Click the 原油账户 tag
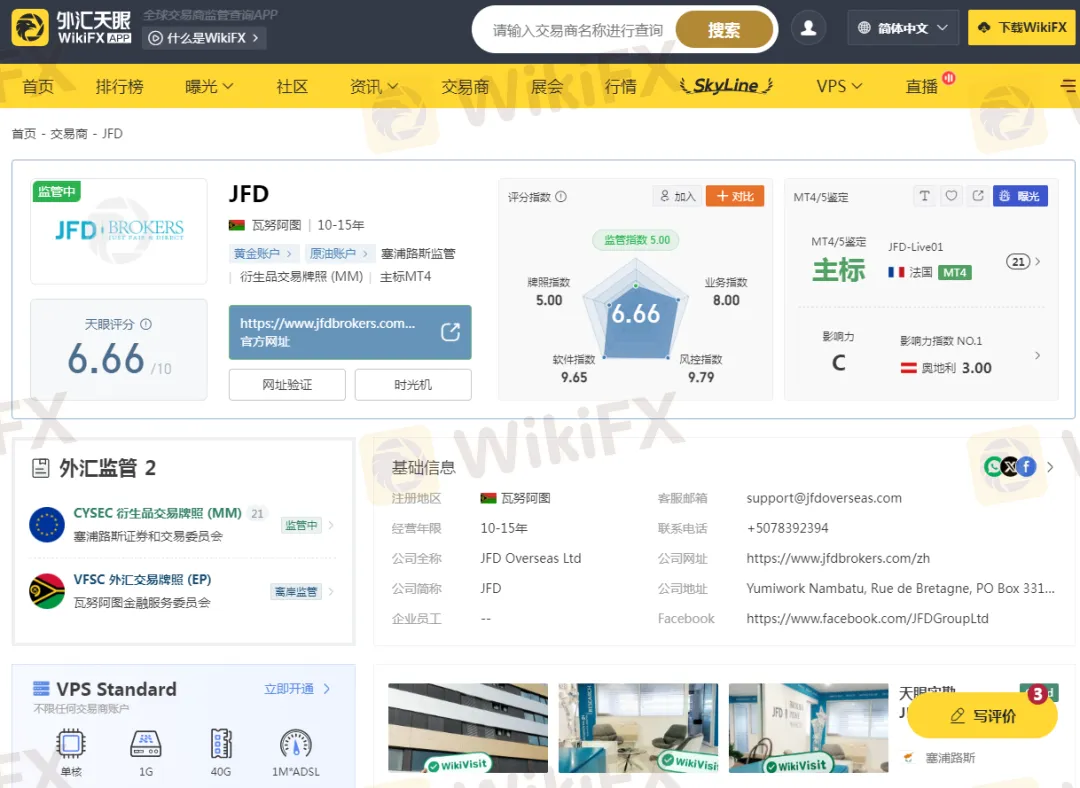Viewport: 1080px width, 788px height. tap(338, 253)
